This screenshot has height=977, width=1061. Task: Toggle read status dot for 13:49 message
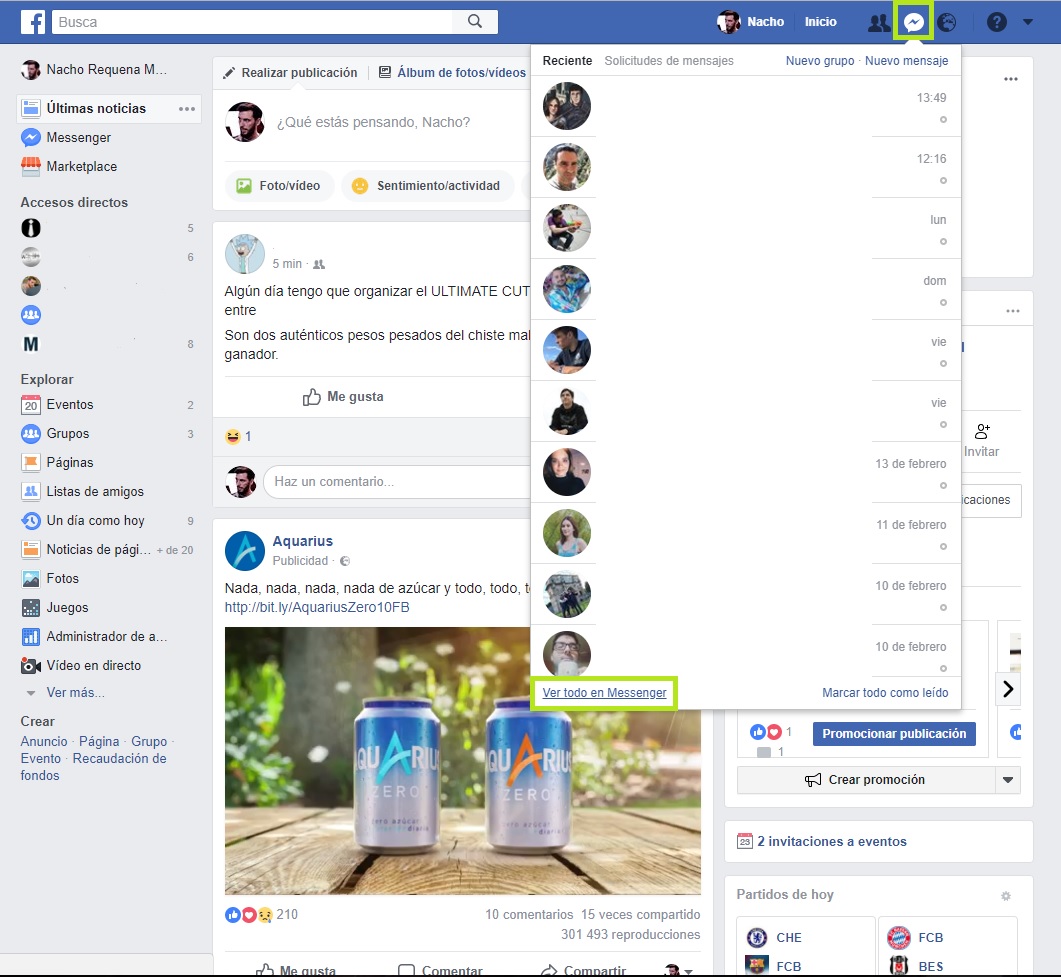click(942, 120)
